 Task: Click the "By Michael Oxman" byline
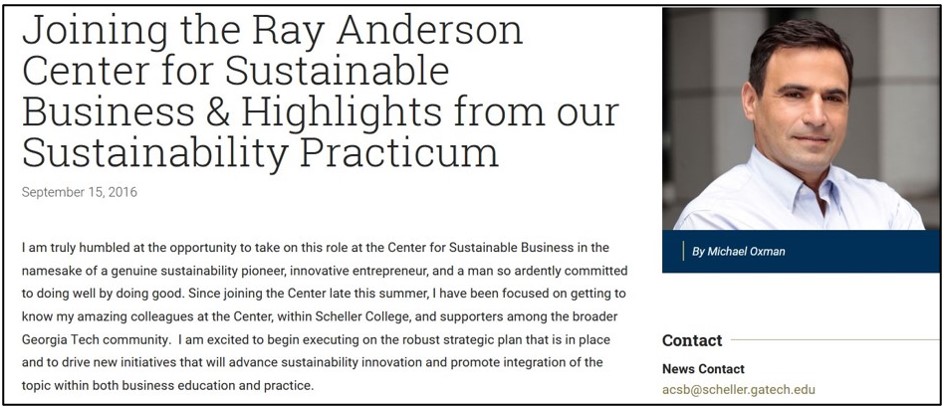coord(738,251)
